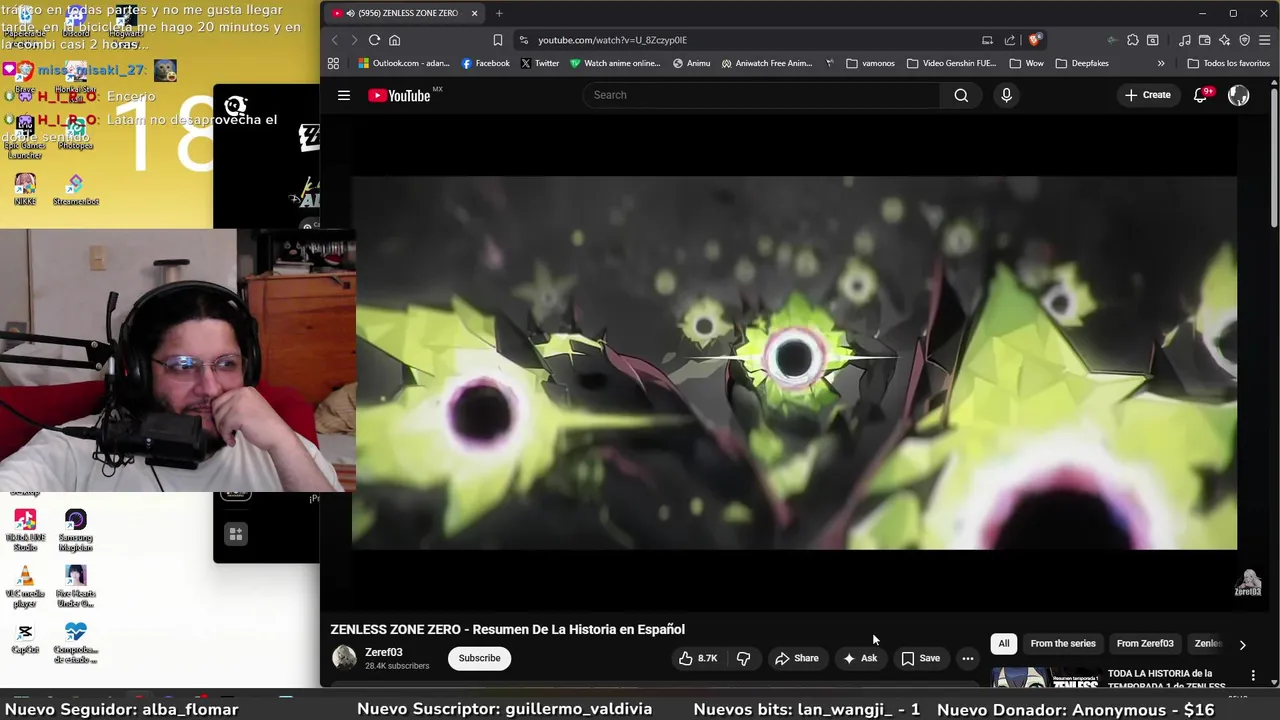This screenshot has height=720, width=1280.
Task: Open Outlook.com bookmark
Action: (404, 63)
